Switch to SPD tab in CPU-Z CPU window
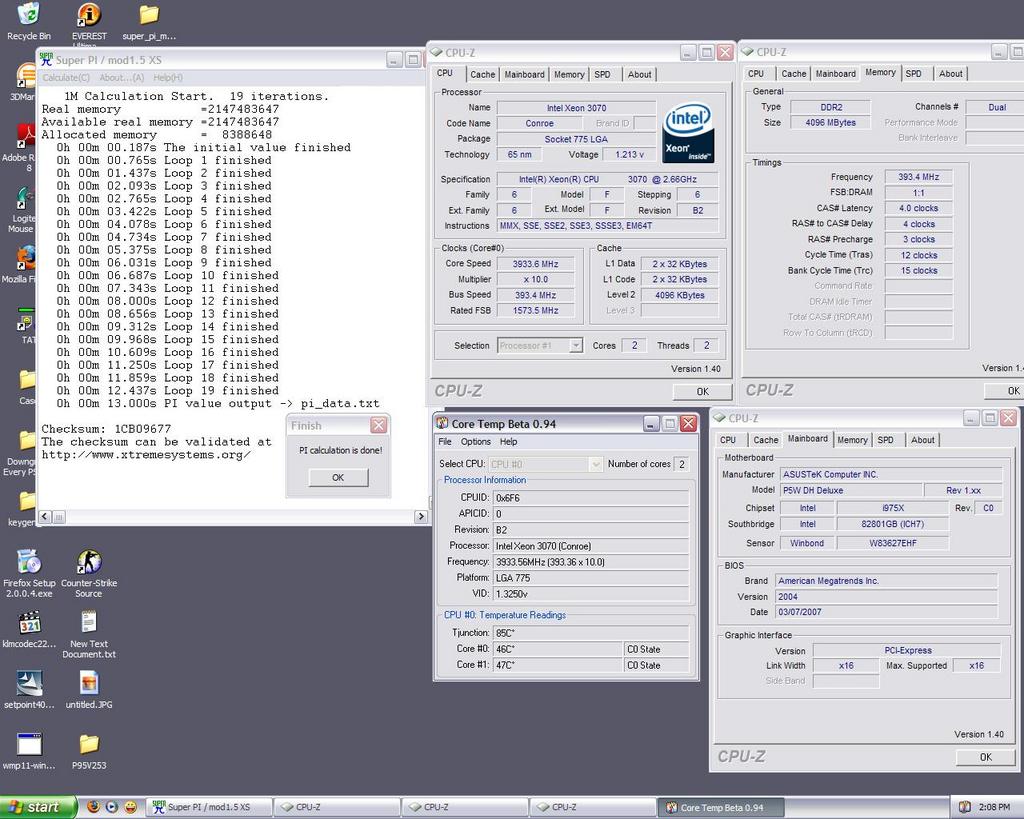This screenshot has height=819, width=1024. [602, 74]
